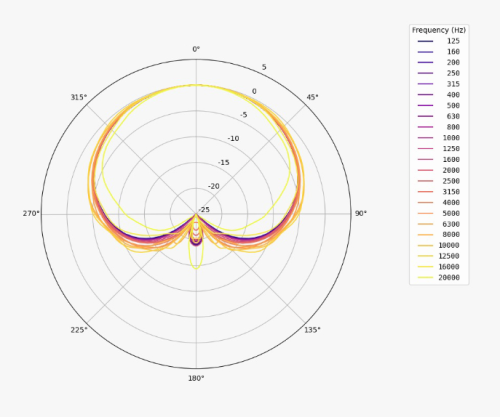Click the 0° angle label
The height and width of the screenshot is (417, 500).
click(x=196, y=49)
